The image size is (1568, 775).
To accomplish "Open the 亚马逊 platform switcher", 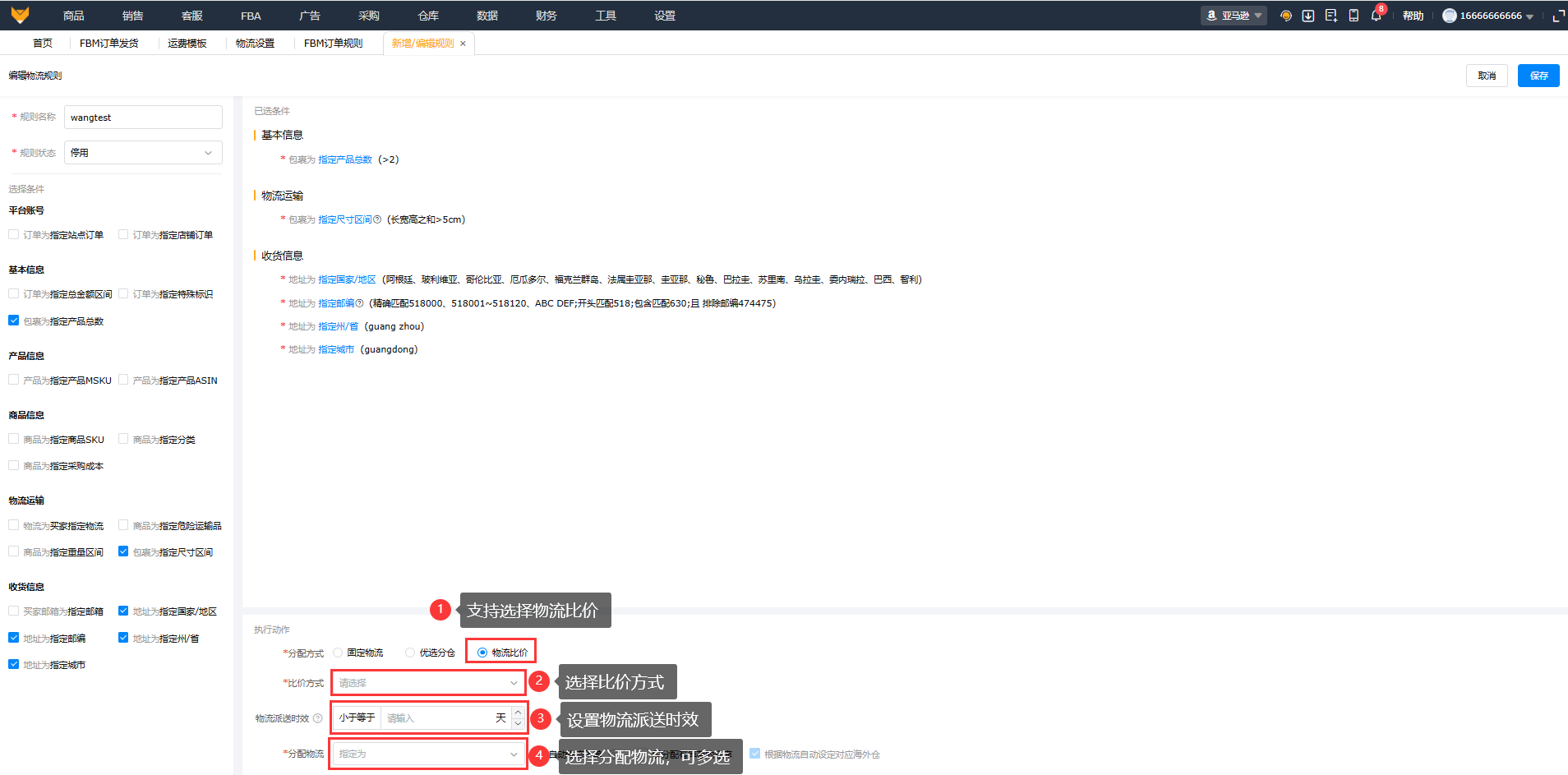I will coord(1234,16).
